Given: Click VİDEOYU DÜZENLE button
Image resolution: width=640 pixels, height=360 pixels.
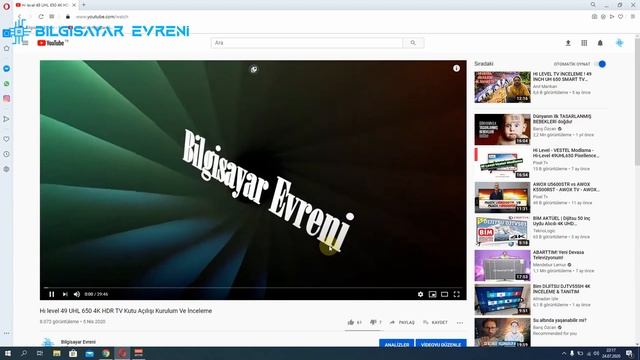Looking at the screenshot, I should click(441, 344).
